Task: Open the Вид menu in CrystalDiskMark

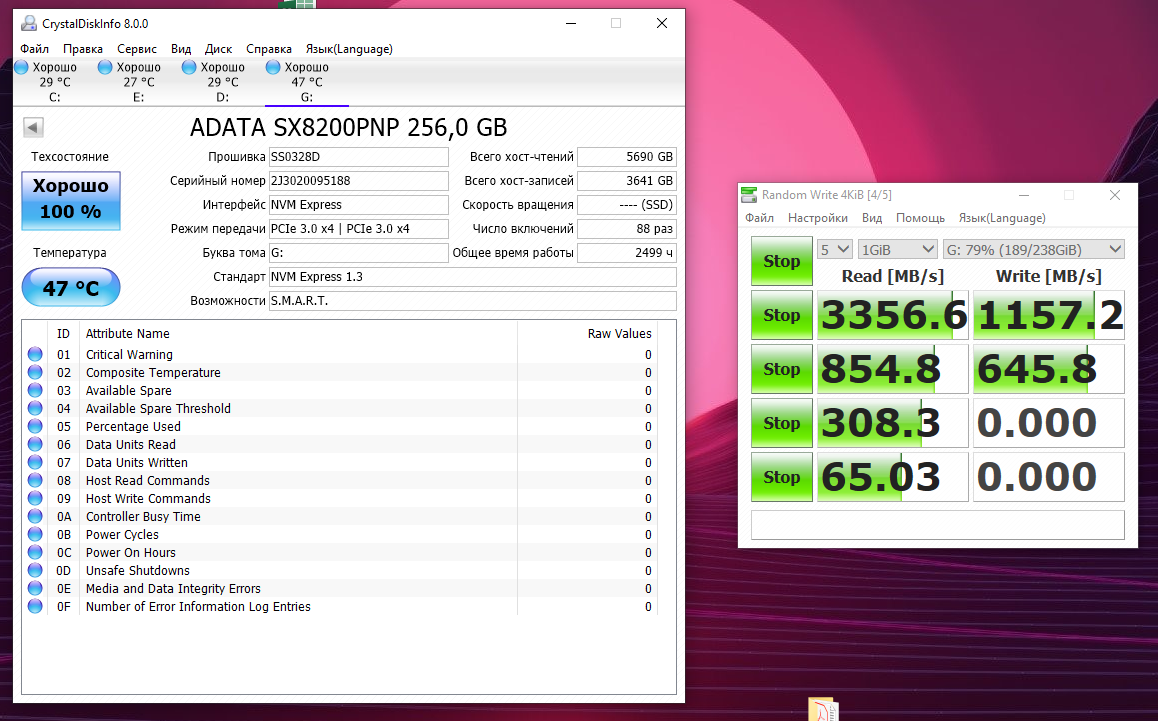Action: [x=872, y=218]
